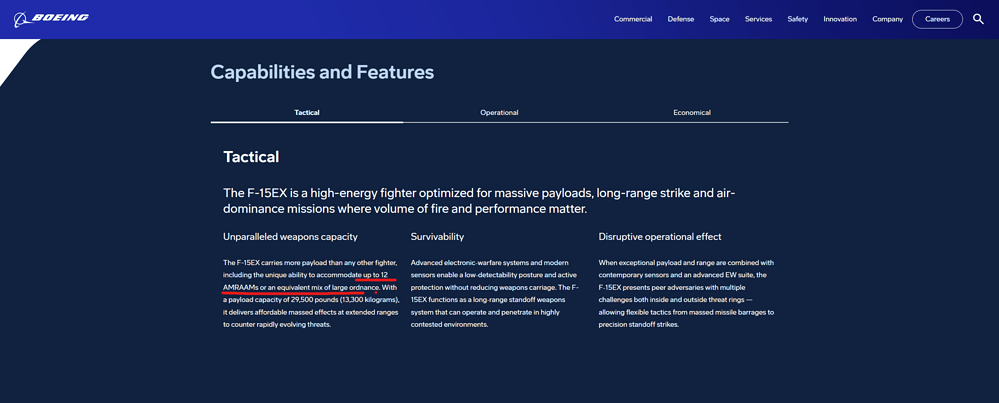
Task: Open the Safety menu
Action: coord(797,19)
